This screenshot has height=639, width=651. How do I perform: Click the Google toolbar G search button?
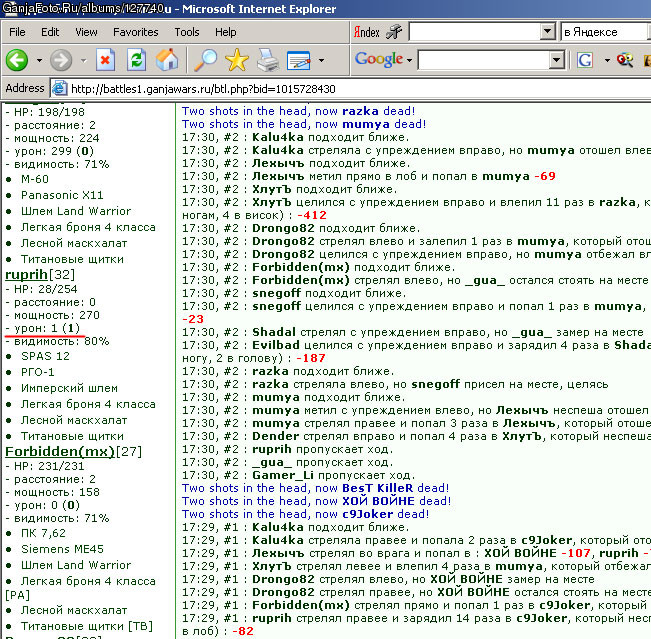tap(585, 60)
